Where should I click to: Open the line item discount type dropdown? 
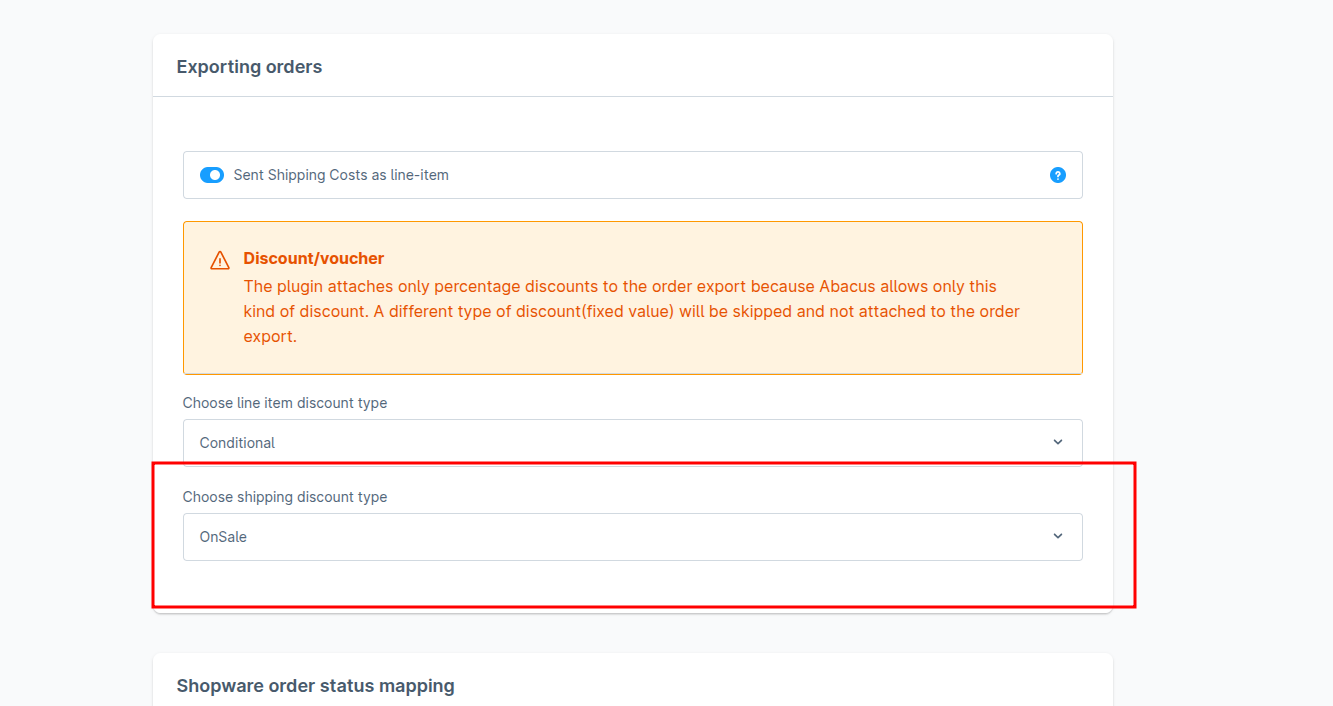click(x=632, y=442)
